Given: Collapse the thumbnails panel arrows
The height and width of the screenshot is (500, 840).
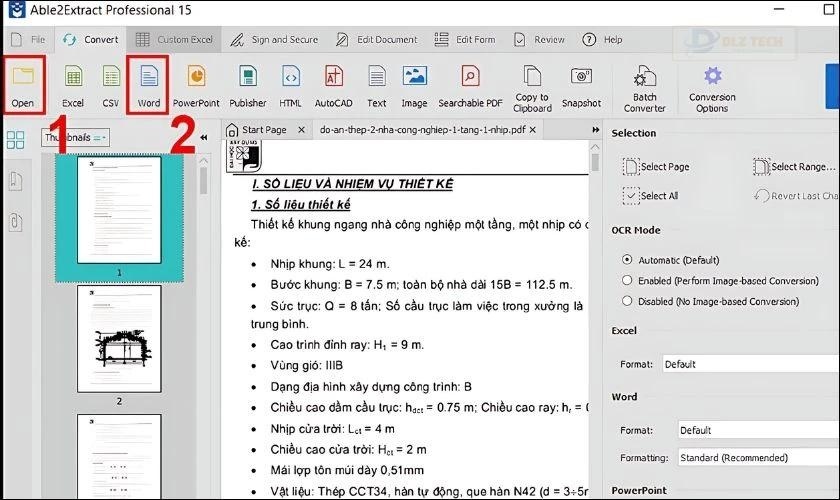Looking at the screenshot, I should click(x=204, y=138).
